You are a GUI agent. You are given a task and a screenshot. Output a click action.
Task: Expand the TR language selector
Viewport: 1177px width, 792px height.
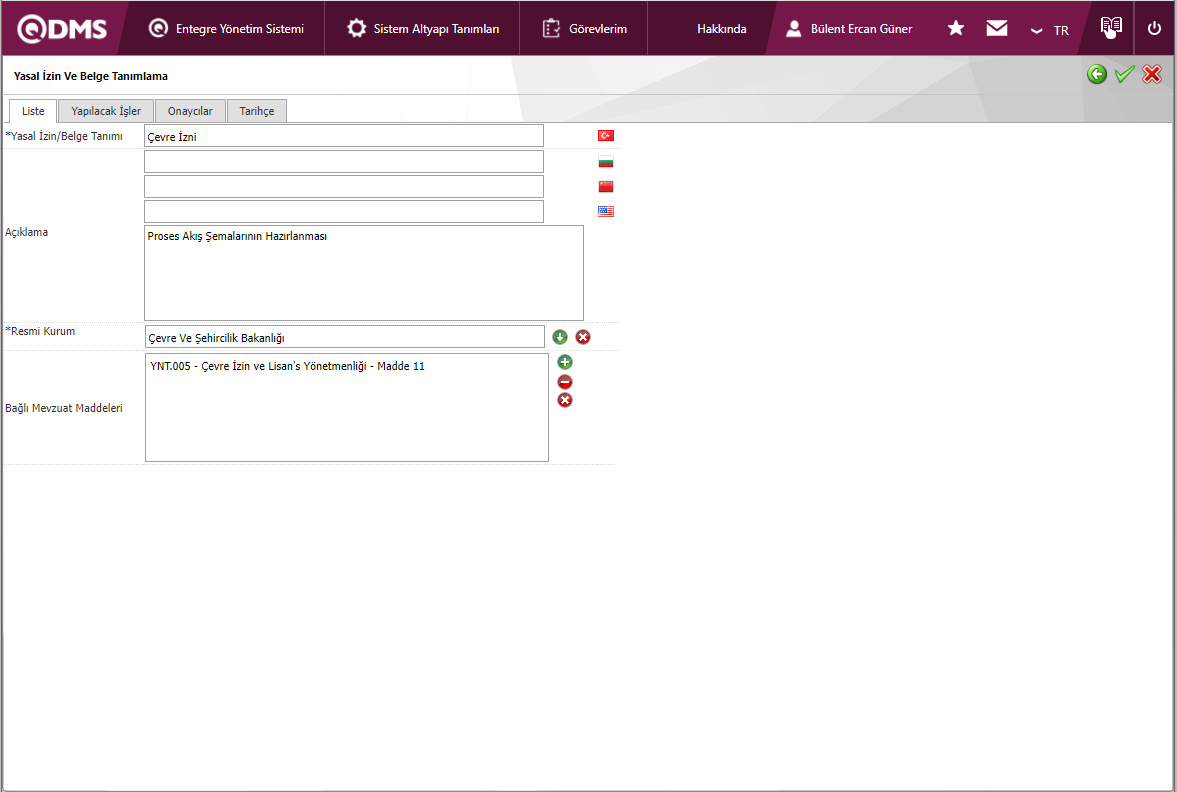click(x=1050, y=30)
